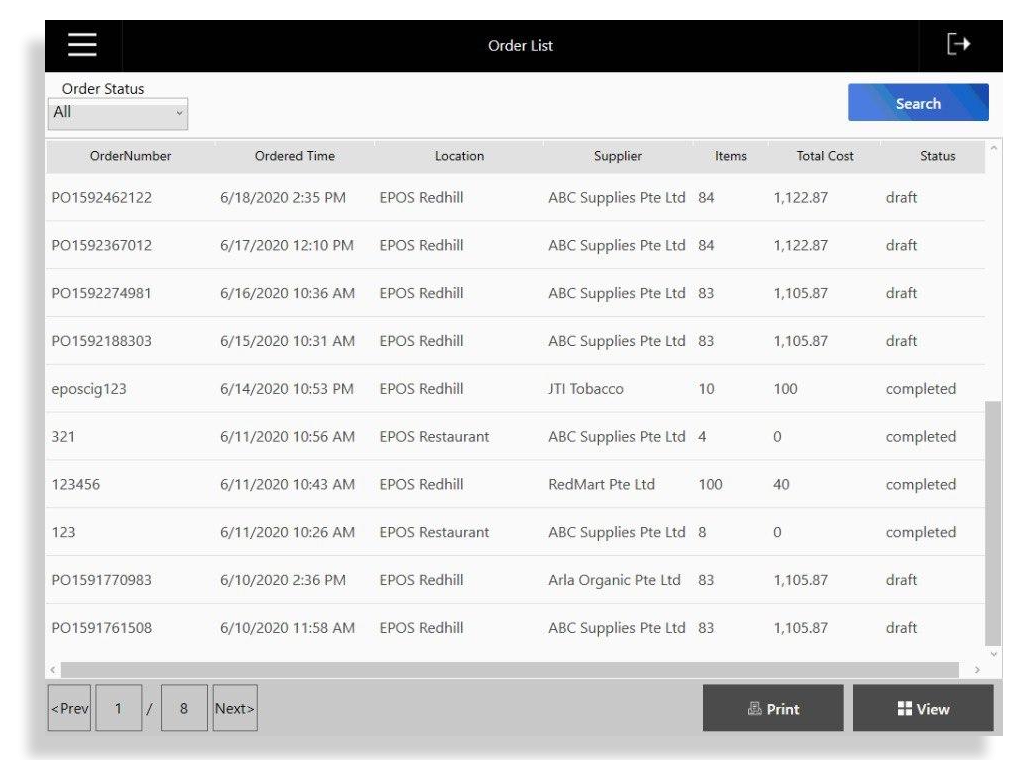1028x760 pixels.
Task: Click completed status of eposcig123 order
Action: 920,390
